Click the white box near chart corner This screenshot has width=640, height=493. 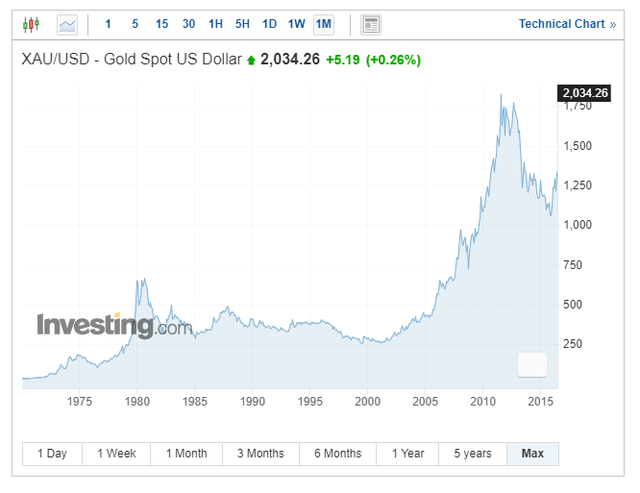[x=532, y=365]
